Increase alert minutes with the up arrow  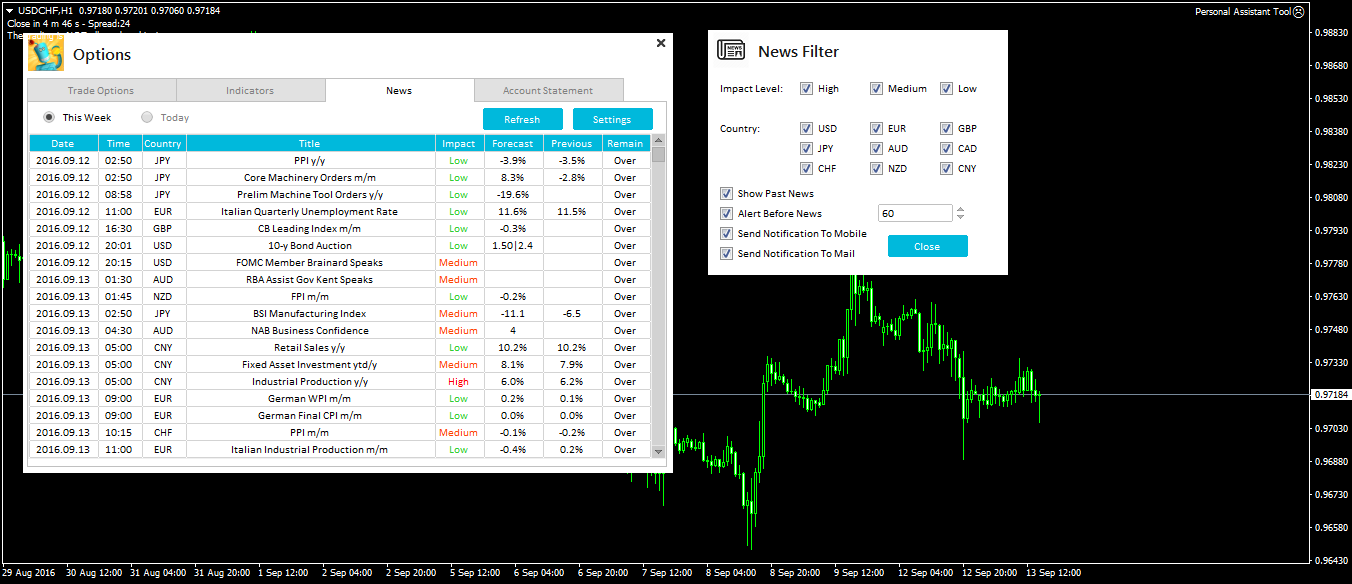[960, 209]
